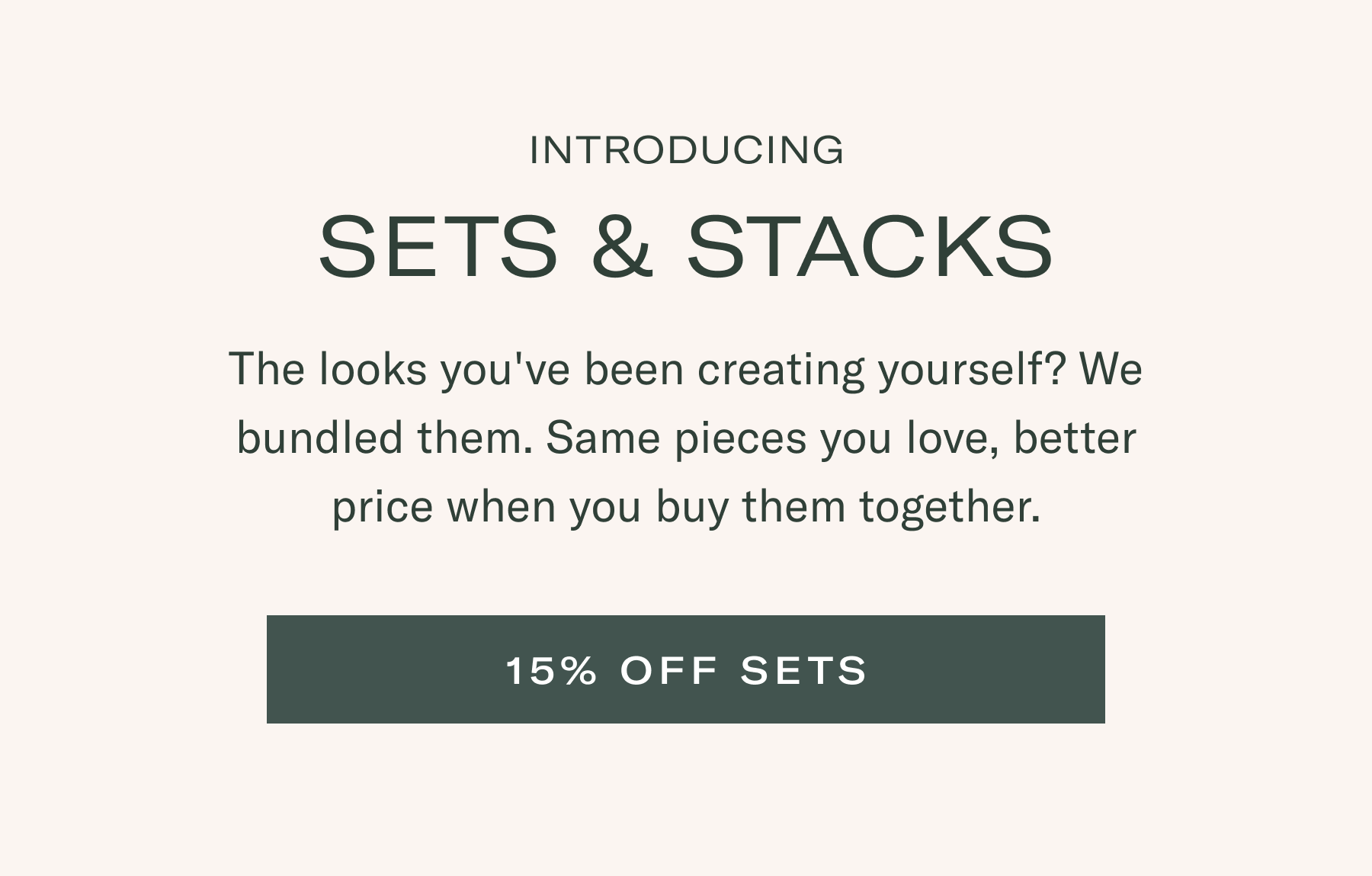Click the 'bundled them.' text

tap(384, 438)
